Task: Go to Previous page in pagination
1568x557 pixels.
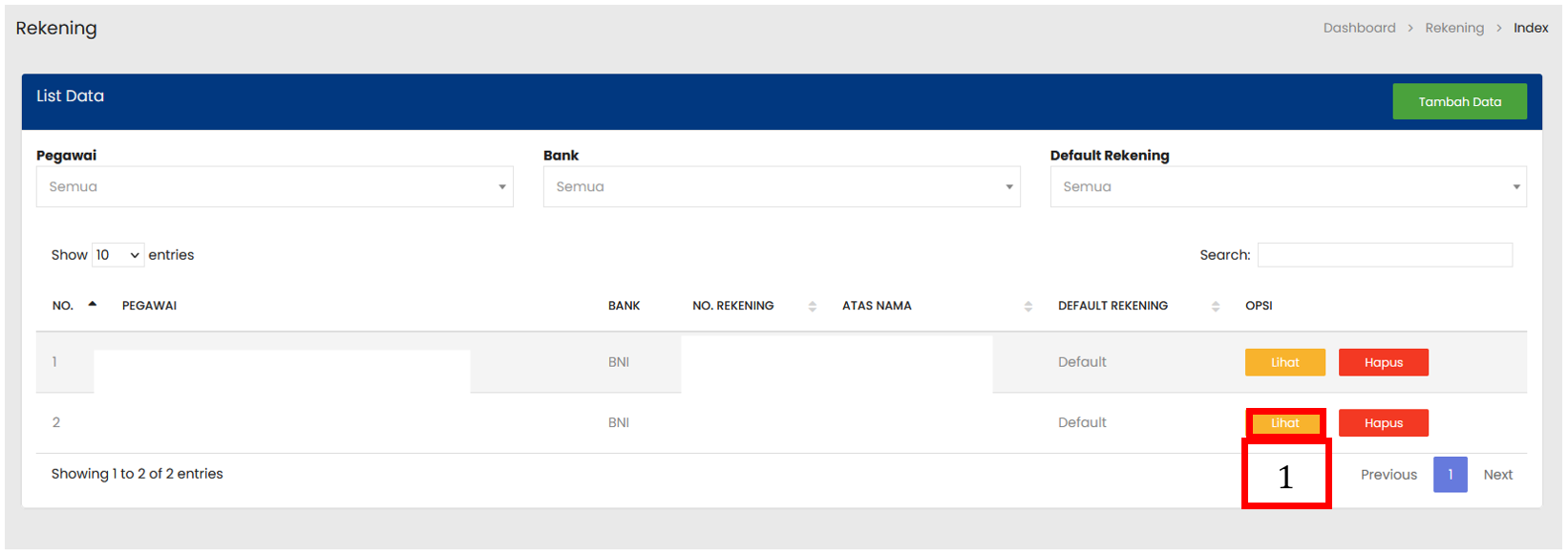Action: coord(1388,475)
